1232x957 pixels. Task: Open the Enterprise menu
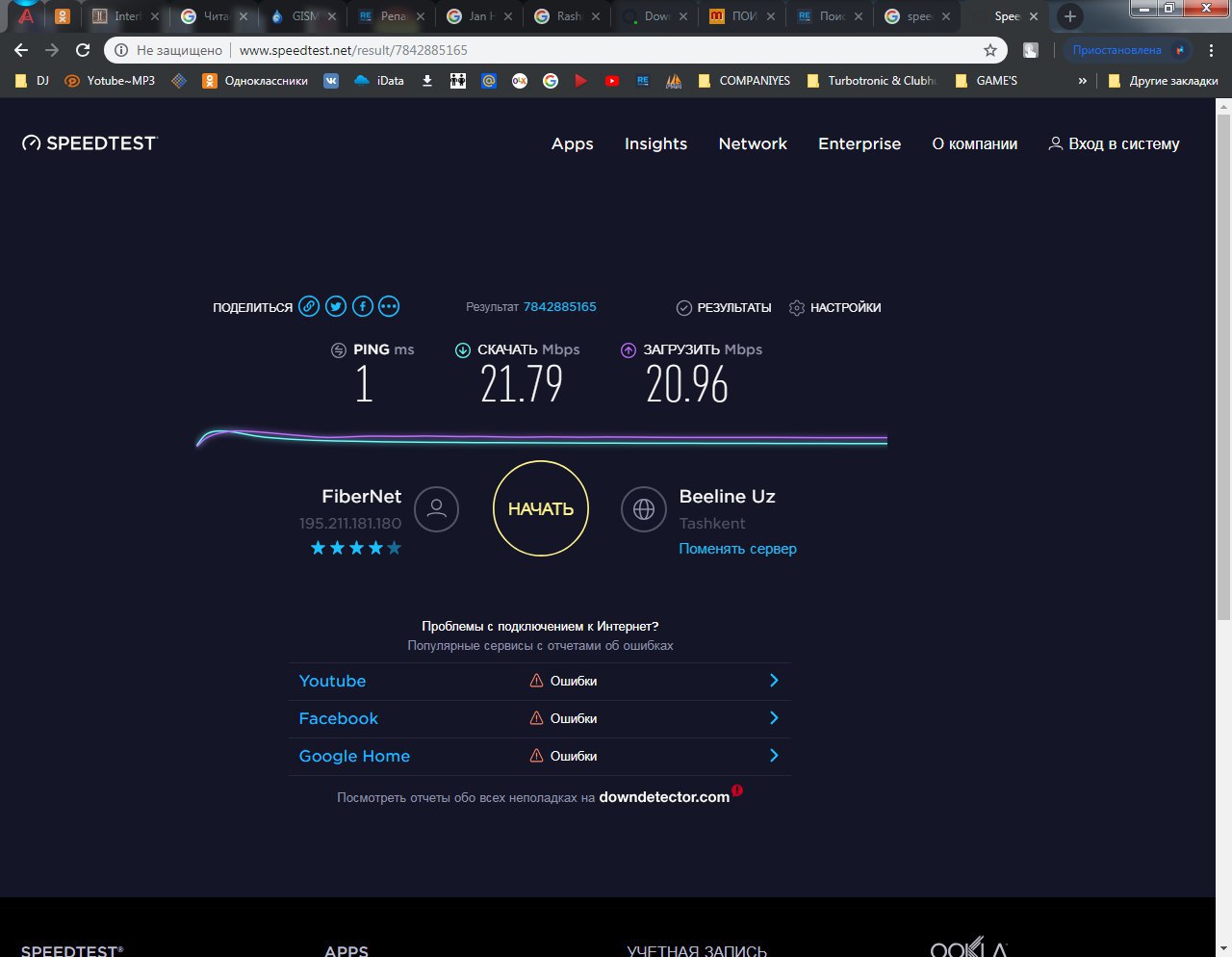[860, 143]
